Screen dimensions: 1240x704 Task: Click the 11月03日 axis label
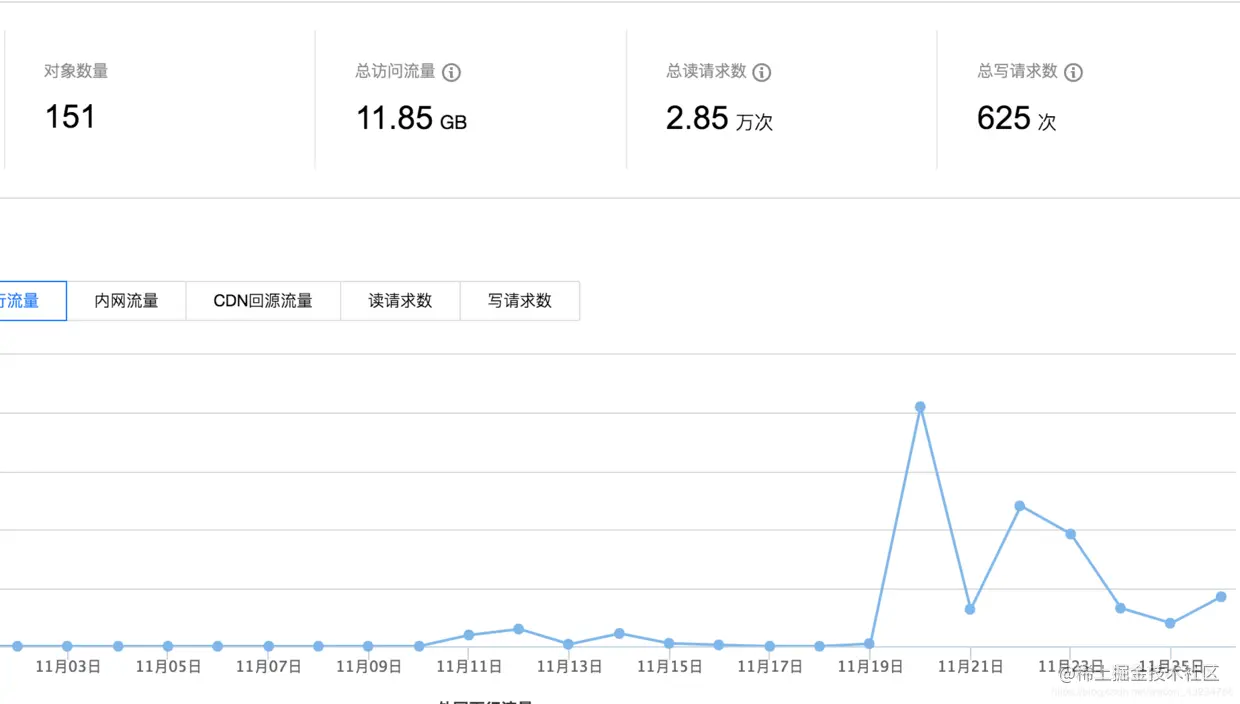tap(68, 666)
